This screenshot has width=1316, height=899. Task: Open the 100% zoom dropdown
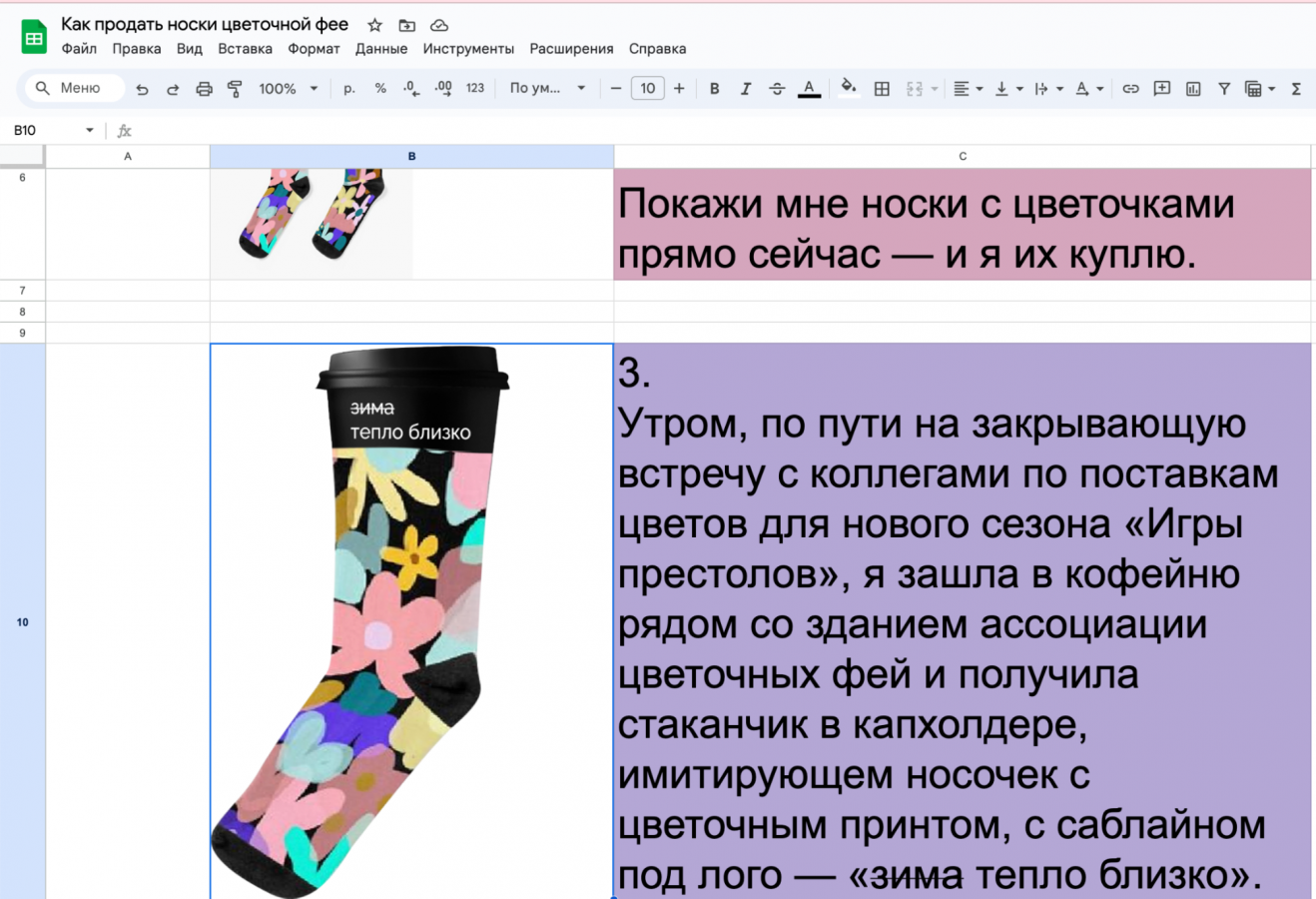click(x=288, y=89)
